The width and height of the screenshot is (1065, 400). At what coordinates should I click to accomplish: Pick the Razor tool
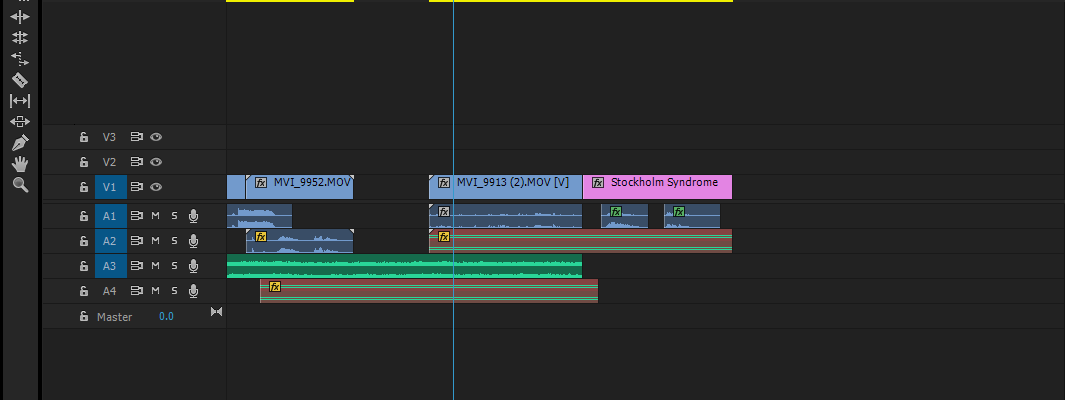pos(20,80)
